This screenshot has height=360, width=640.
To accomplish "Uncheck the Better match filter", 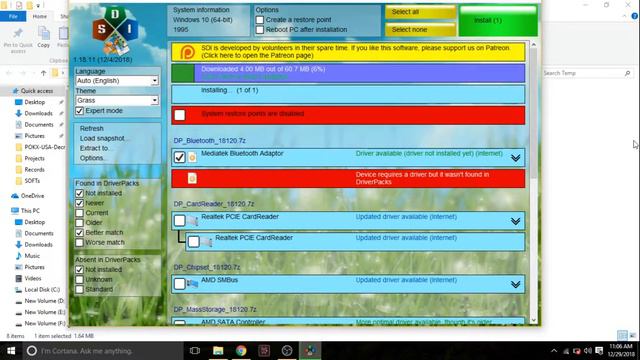I will [80, 232].
